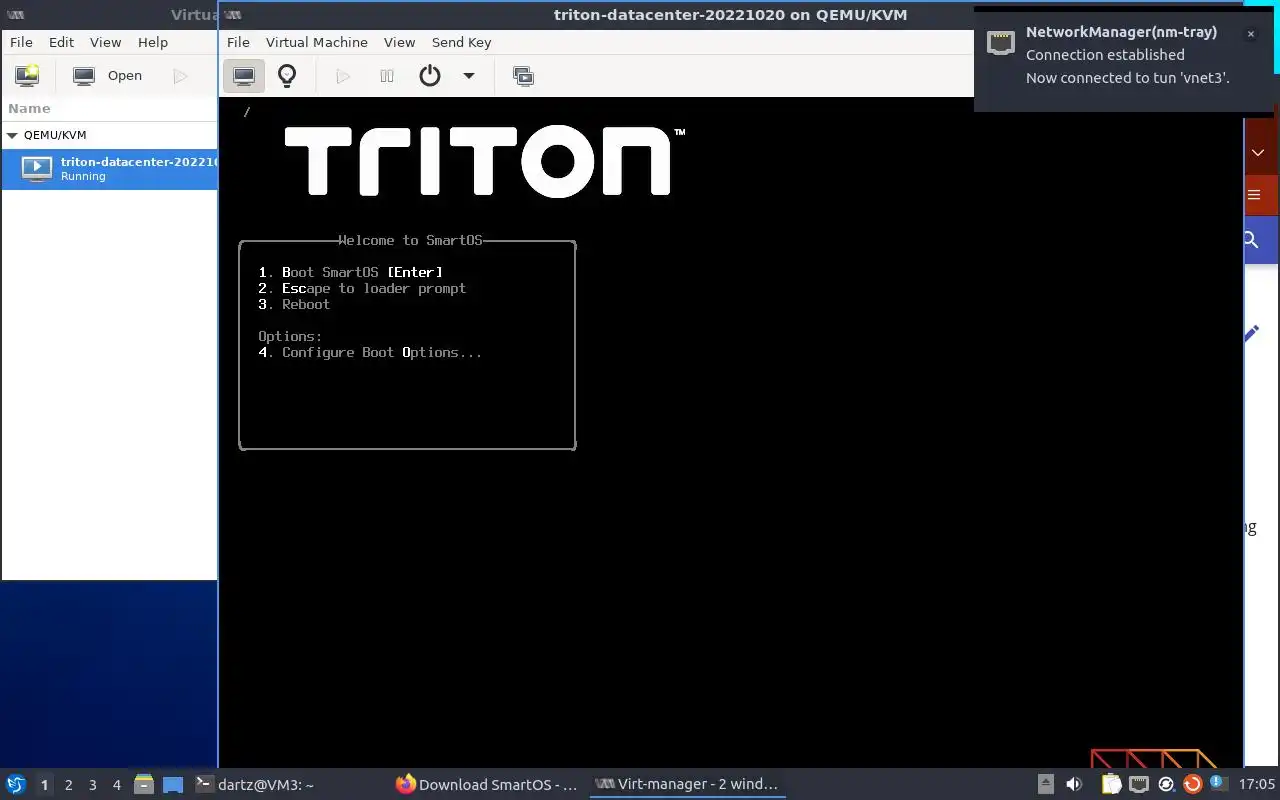
Task: Shut down the VM with power button
Action: (x=430, y=76)
